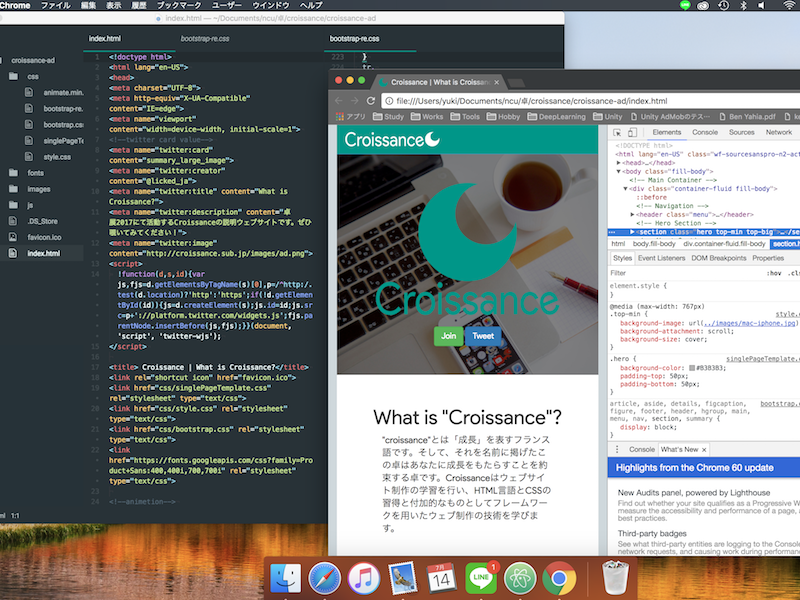800x600 pixels.
Task: Click the DevTools inspect element picker icon
Action: point(618,133)
